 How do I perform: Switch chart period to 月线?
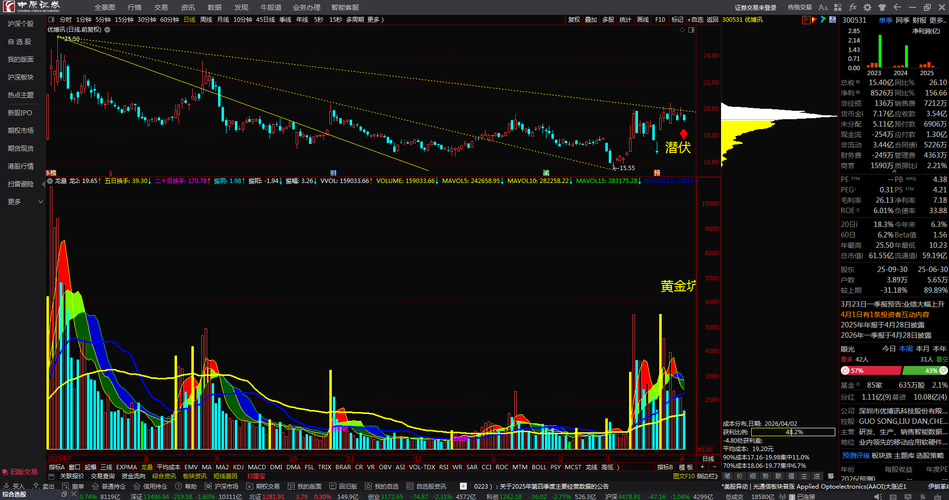tap(223, 19)
